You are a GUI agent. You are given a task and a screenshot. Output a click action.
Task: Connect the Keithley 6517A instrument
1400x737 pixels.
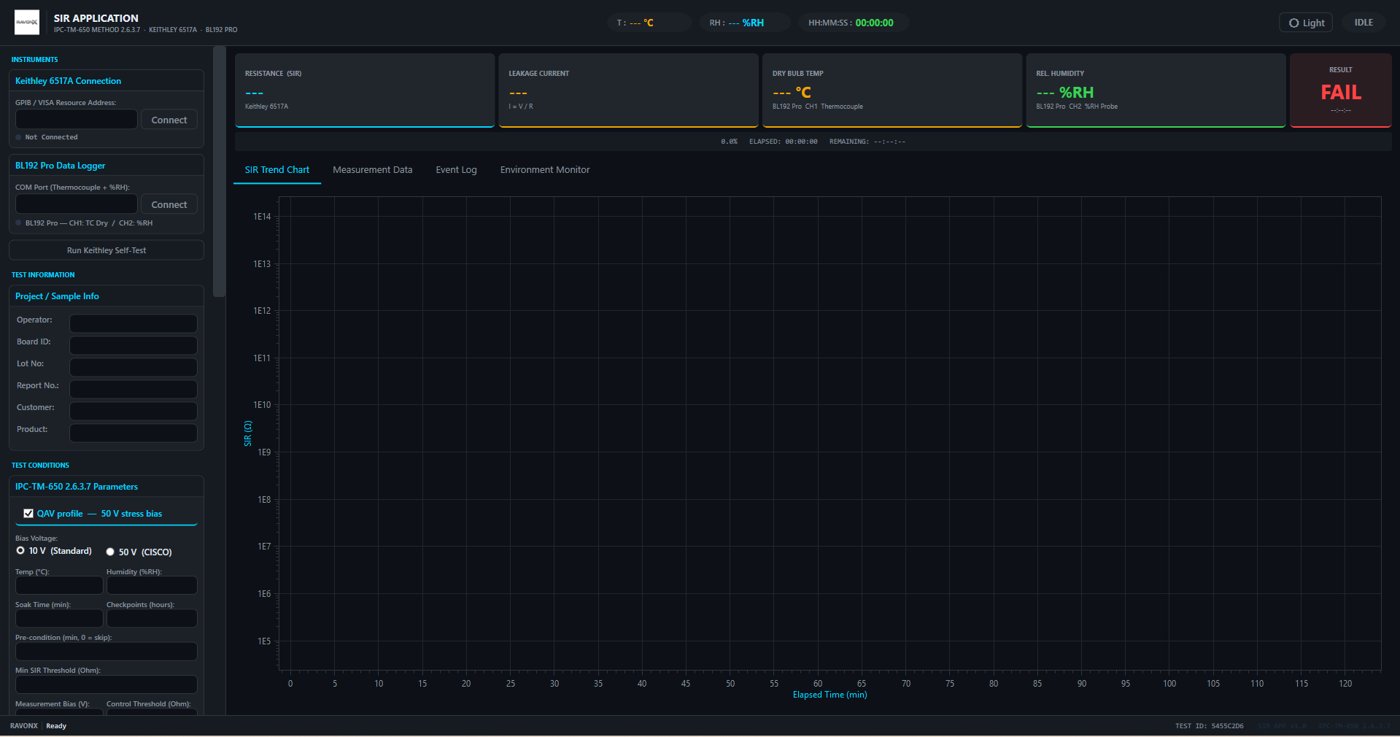169,119
